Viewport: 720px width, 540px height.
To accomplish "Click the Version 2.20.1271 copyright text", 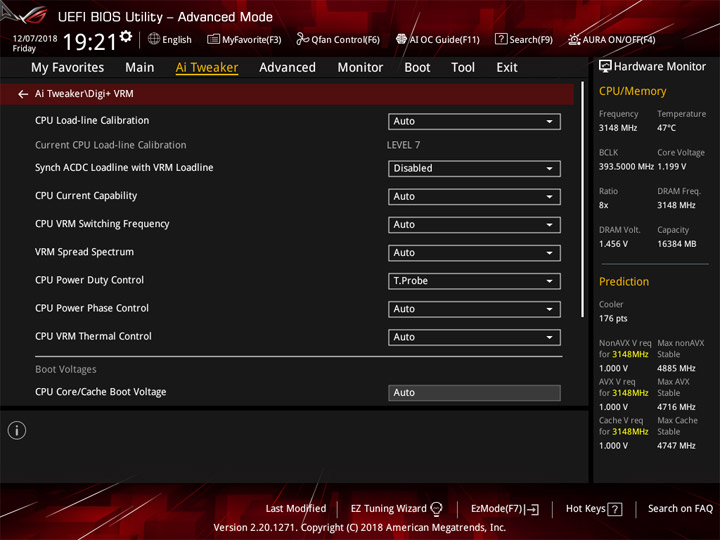I will (360, 528).
